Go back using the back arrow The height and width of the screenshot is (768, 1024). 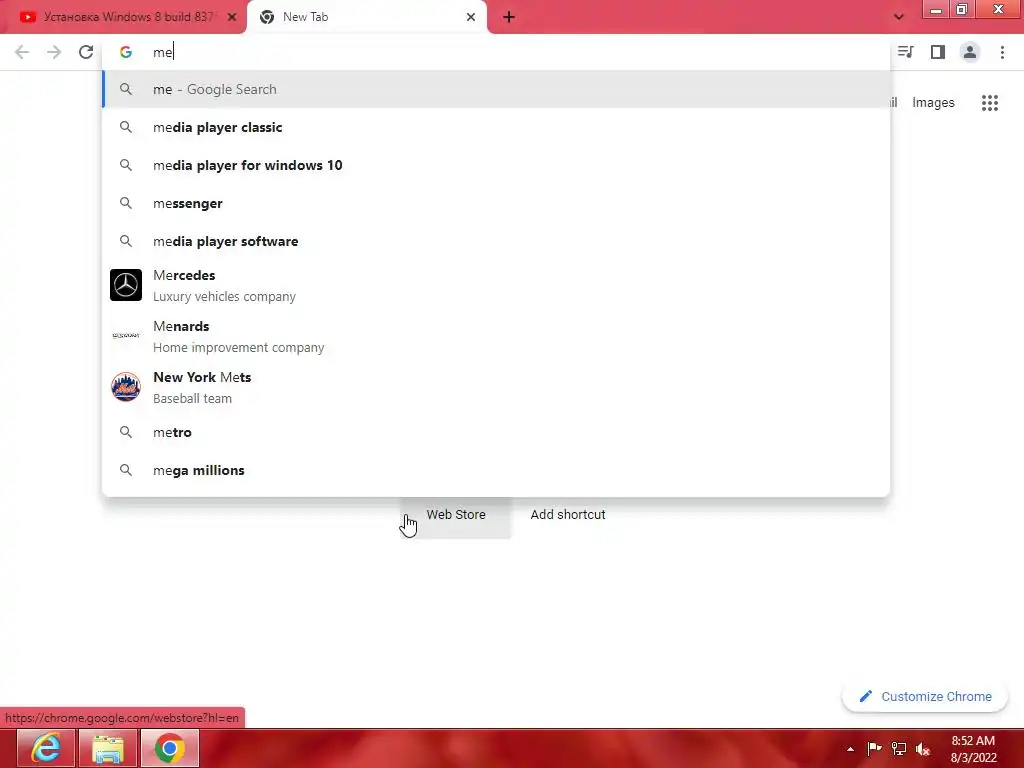22,52
